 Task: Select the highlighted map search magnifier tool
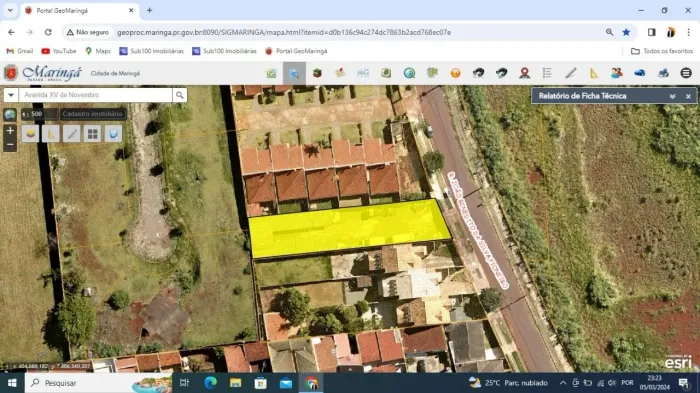click(294, 73)
